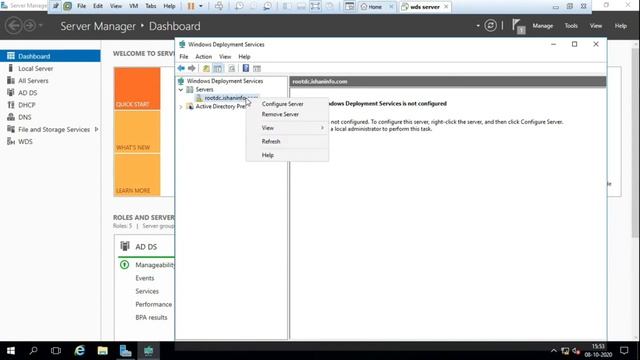Select Active Directory Prestaged Devices node
This screenshot has height=360, width=640.
[x=220, y=107]
